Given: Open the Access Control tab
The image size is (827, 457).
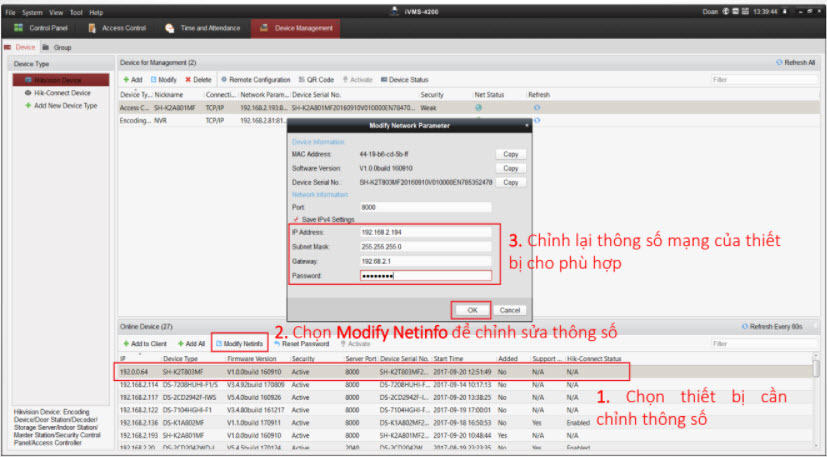Looking at the screenshot, I should [x=120, y=28].
